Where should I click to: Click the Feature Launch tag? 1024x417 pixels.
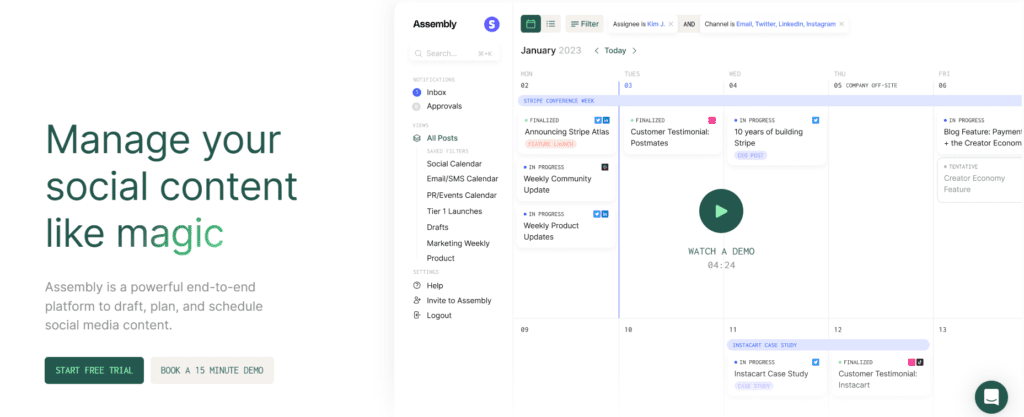click(x=551, y=144)
